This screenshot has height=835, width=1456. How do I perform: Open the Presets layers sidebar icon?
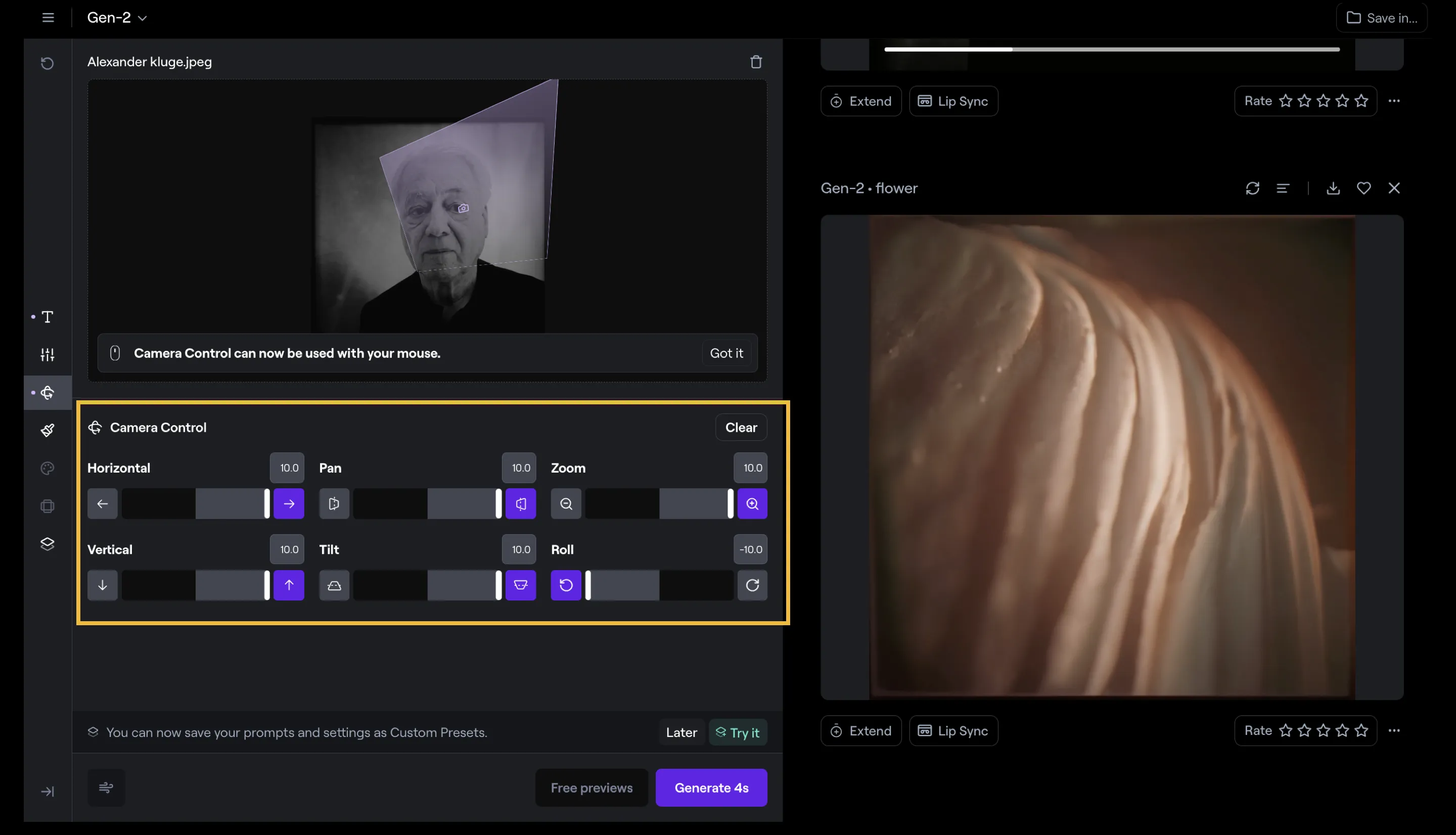coord(48,544)
